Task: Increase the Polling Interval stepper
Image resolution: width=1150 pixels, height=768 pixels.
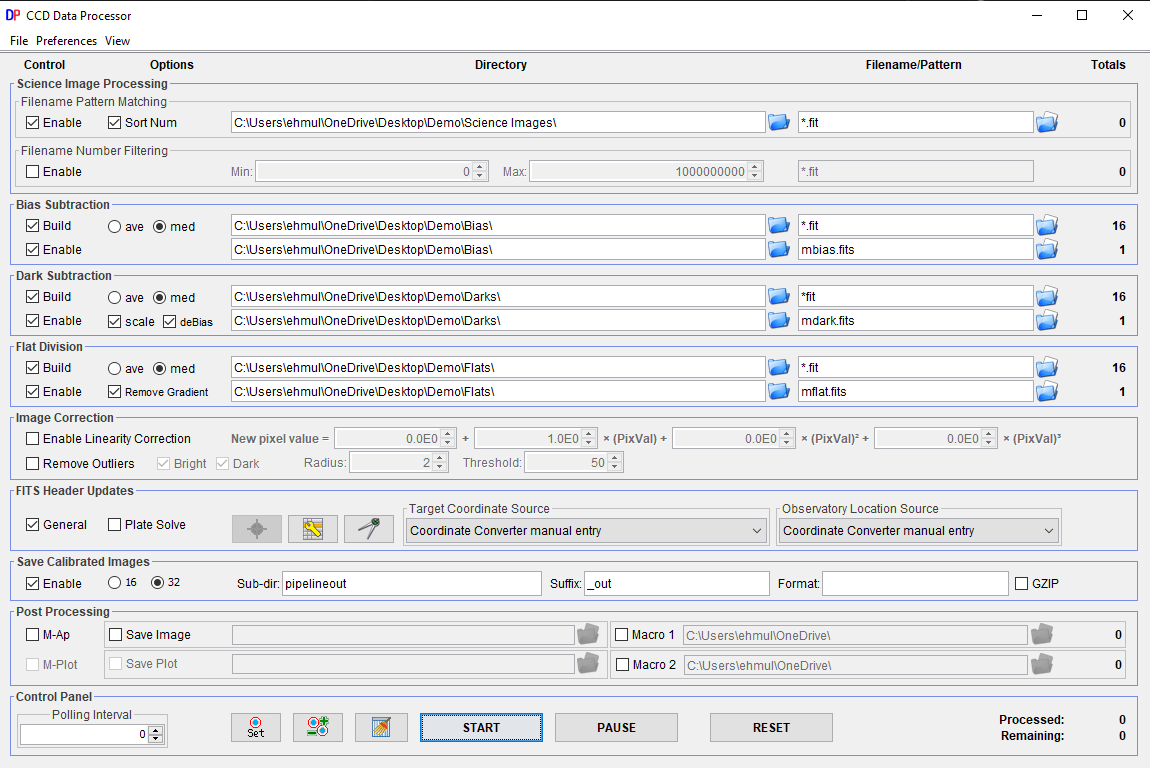Action: [156, 730]
